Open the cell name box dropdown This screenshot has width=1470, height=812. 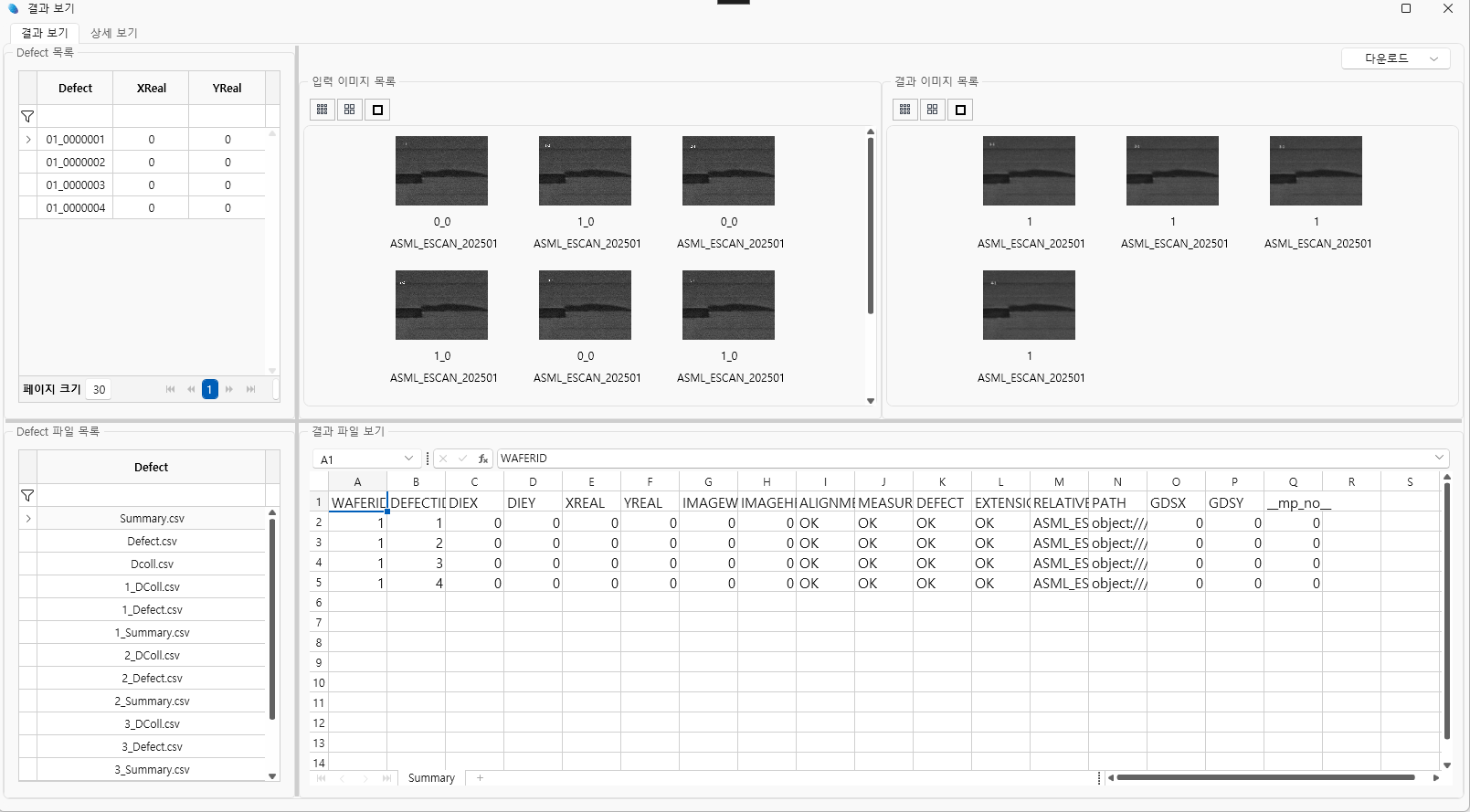(x=408, y=459)
